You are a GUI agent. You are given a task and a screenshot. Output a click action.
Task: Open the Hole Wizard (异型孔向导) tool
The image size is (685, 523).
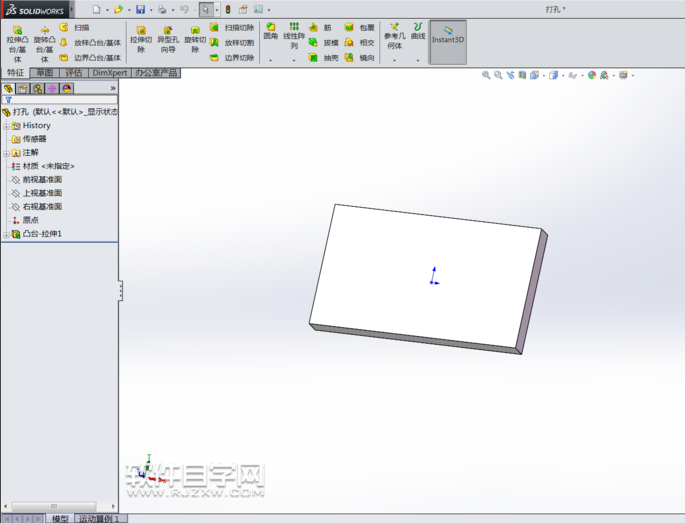tap(168, 42)
